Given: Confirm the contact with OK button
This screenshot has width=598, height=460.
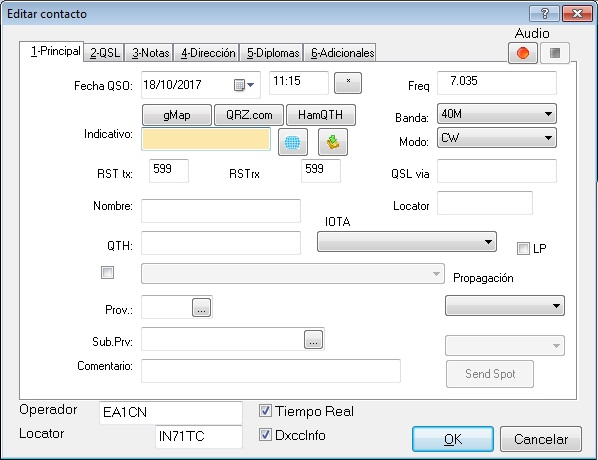Looking at the screenshot, I should pos(453,439).
